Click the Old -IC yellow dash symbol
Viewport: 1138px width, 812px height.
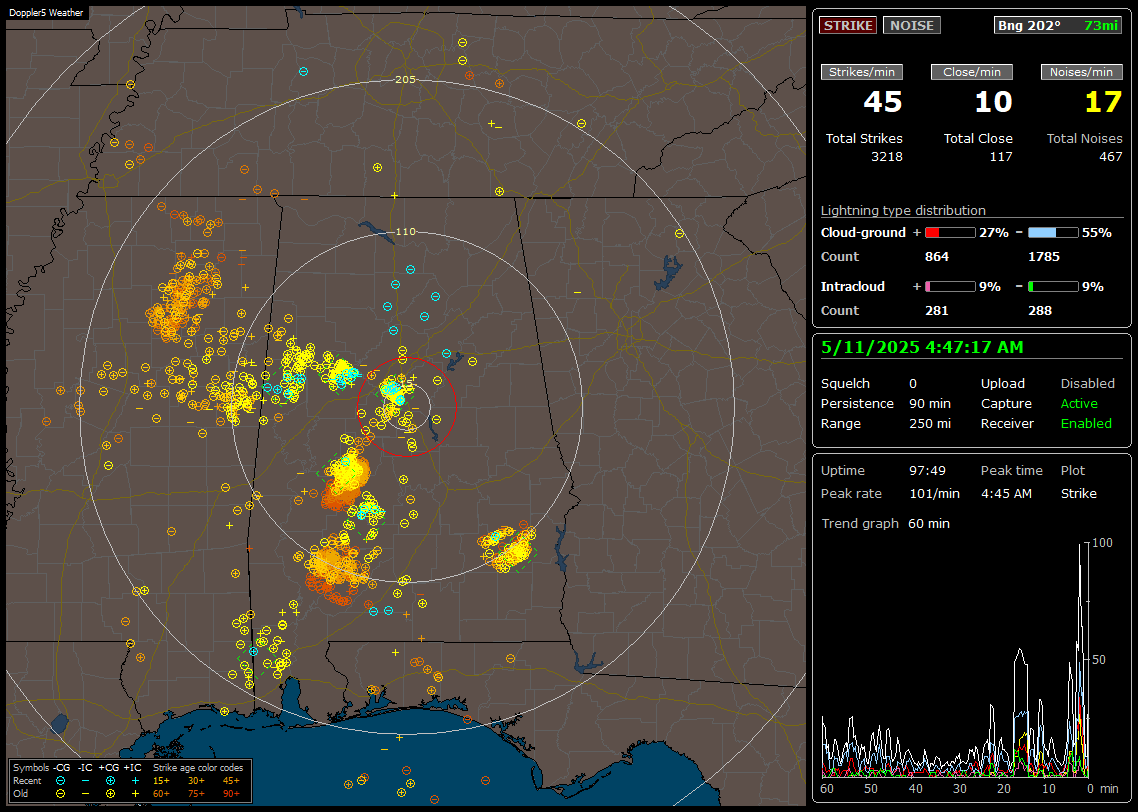[x=86, y=794]
